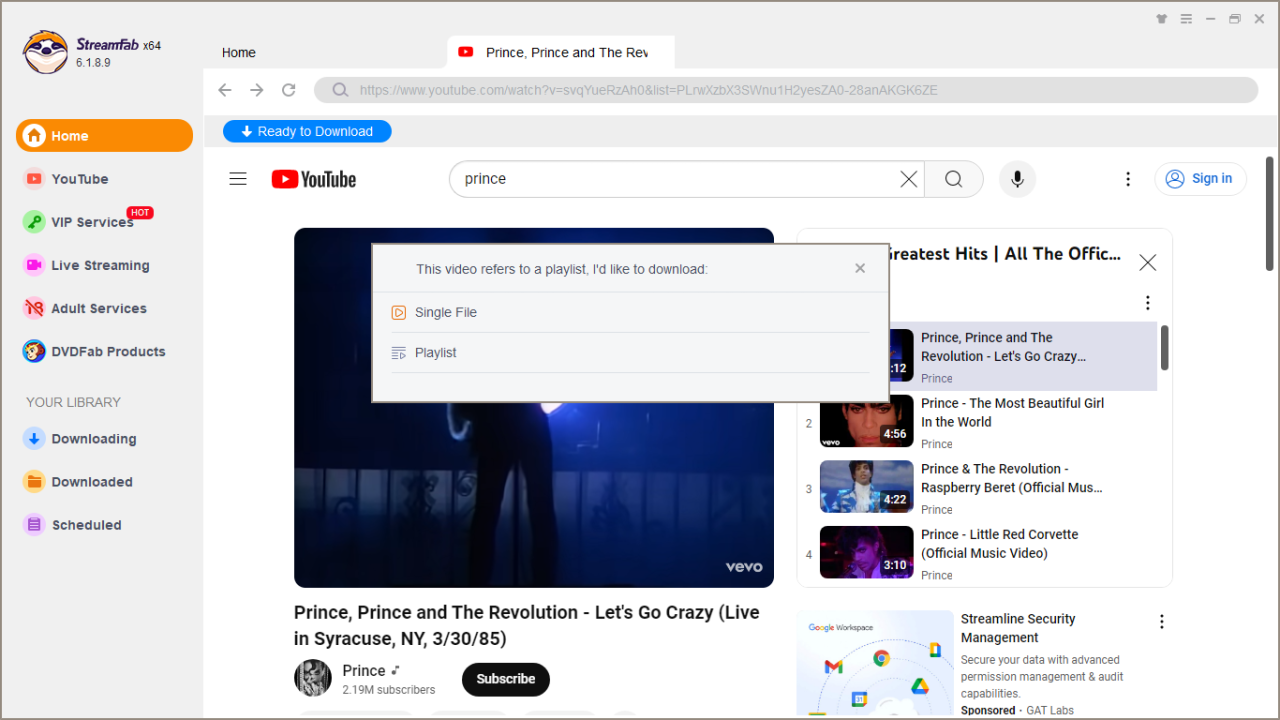Viewport: 1280px width, 720px height.
Task: Open the StreamFab sloth logo
Action: [x=46, y=52]
